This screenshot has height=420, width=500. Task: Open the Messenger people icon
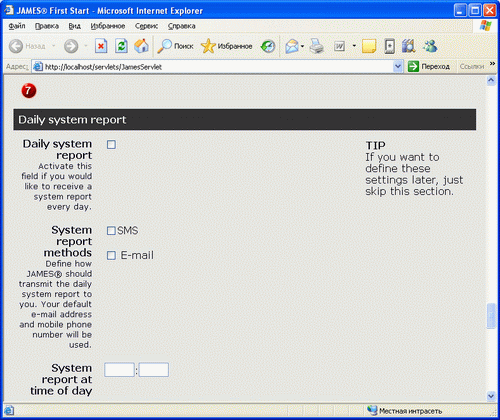click(430, 46)
